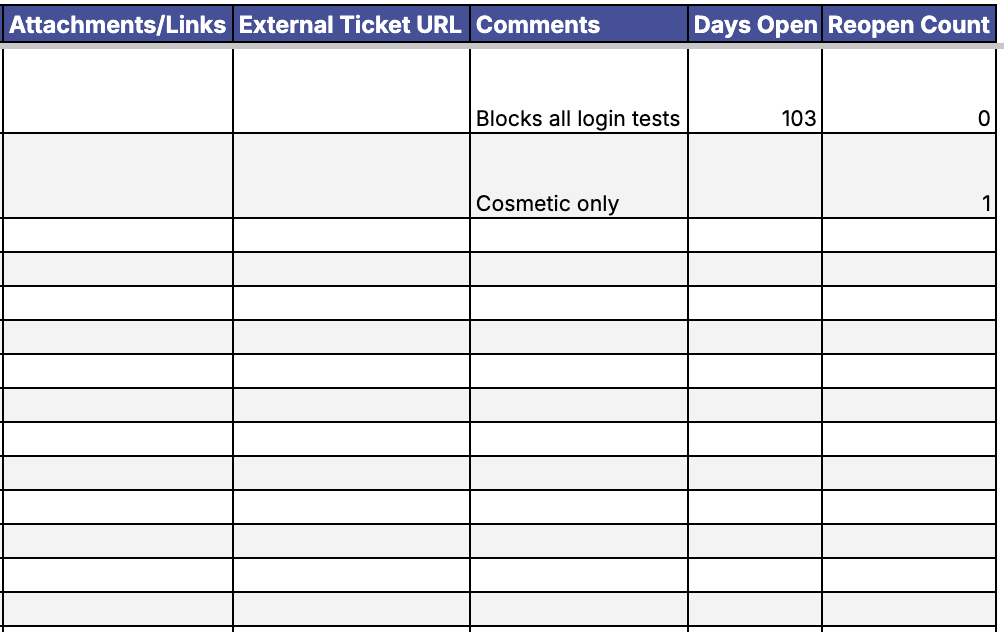The width and height of the screenshot is (1004, 632).
Task: Click the Reopen Count column header
Action: tap(909, 25)
